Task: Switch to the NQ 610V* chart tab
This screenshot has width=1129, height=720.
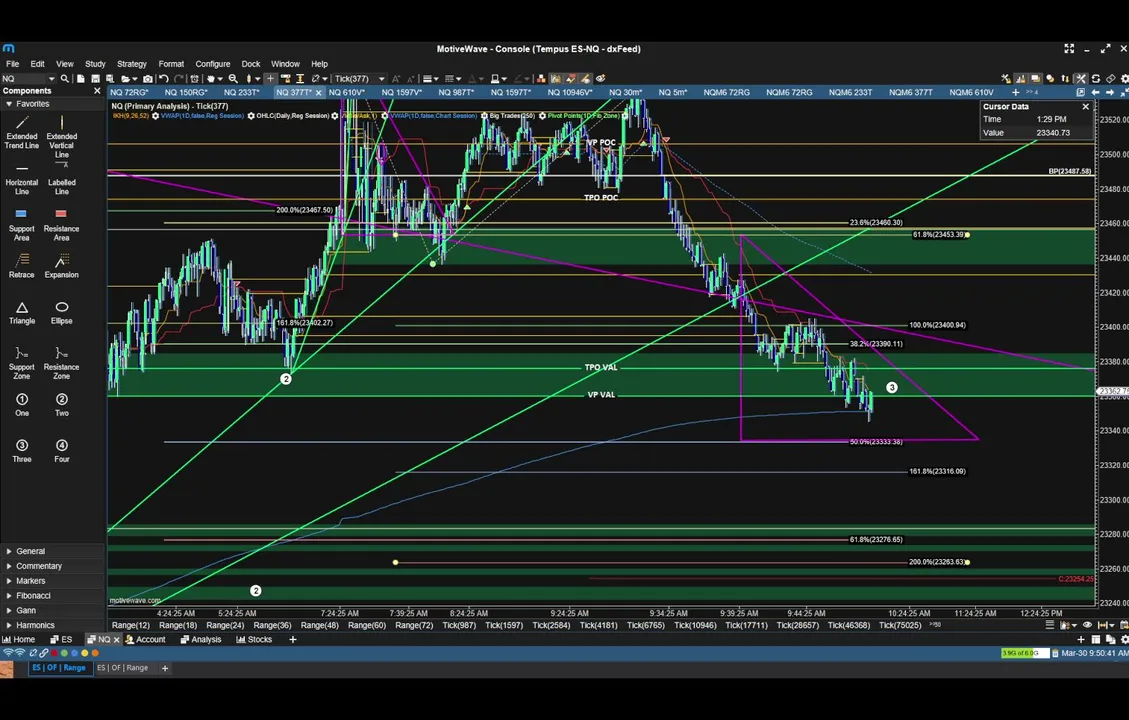Action: click(x=347, y=92)
